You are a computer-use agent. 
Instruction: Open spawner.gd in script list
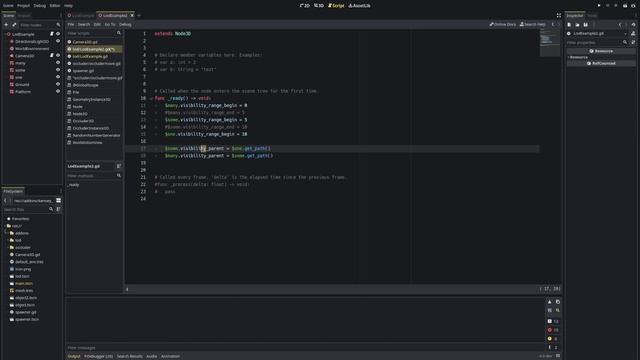(83, 71)
